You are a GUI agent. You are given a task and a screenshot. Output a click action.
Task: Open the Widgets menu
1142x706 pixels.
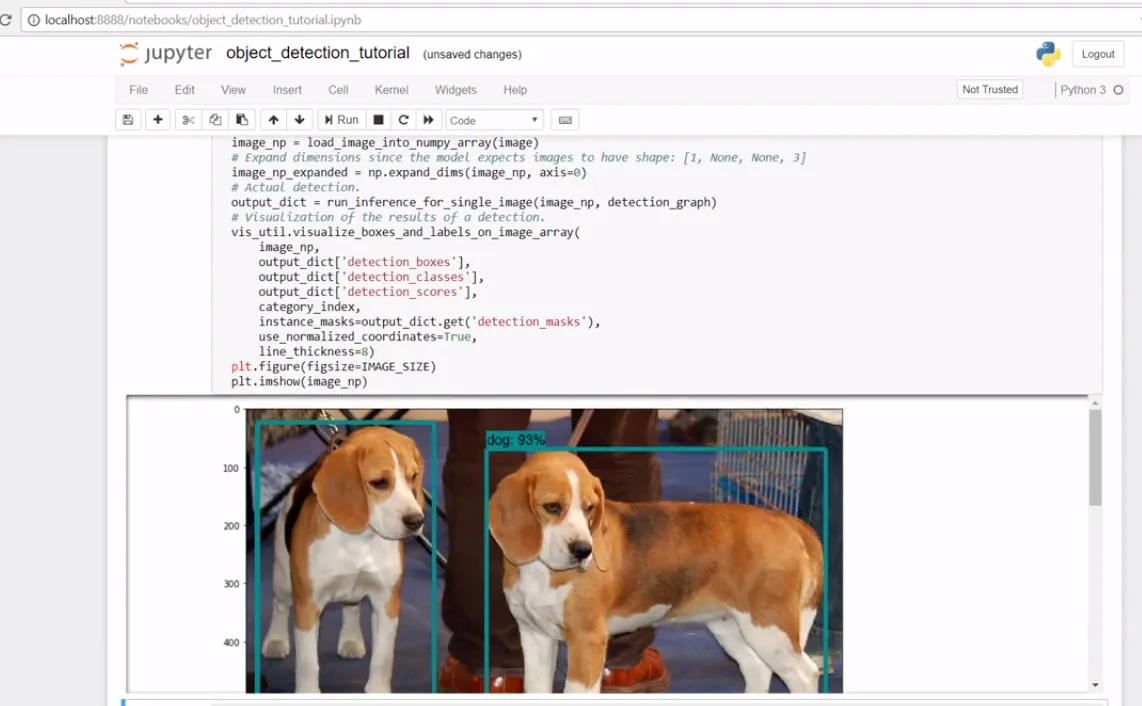coord(455,90)
